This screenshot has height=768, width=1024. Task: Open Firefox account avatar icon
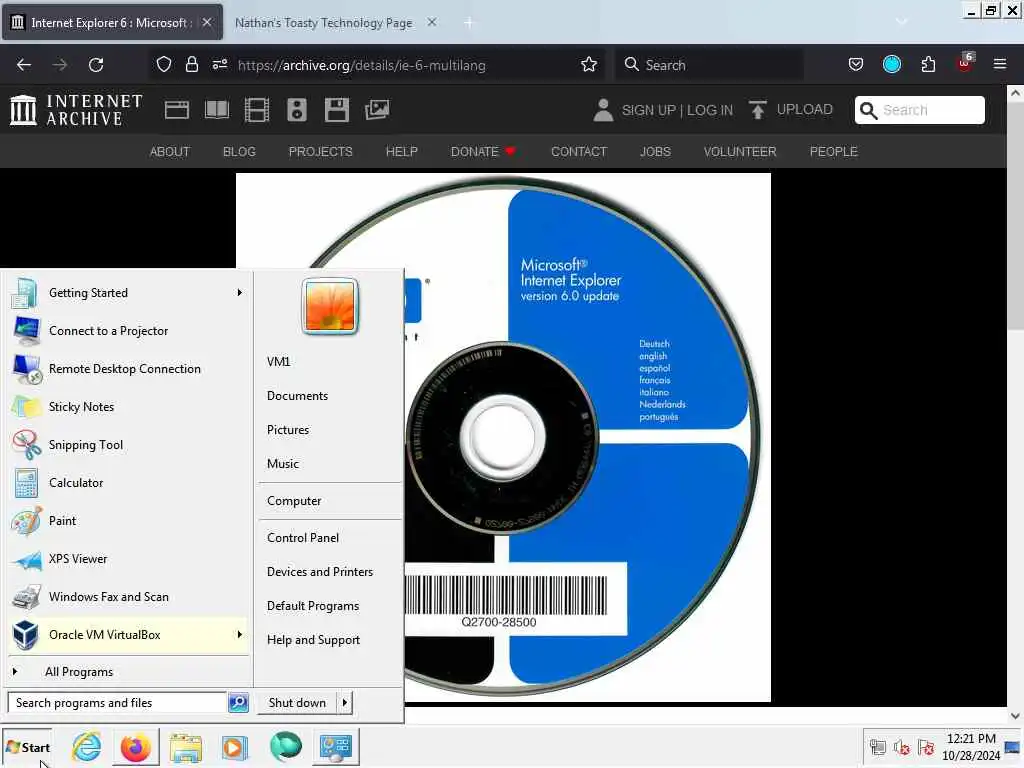[891, 65]
